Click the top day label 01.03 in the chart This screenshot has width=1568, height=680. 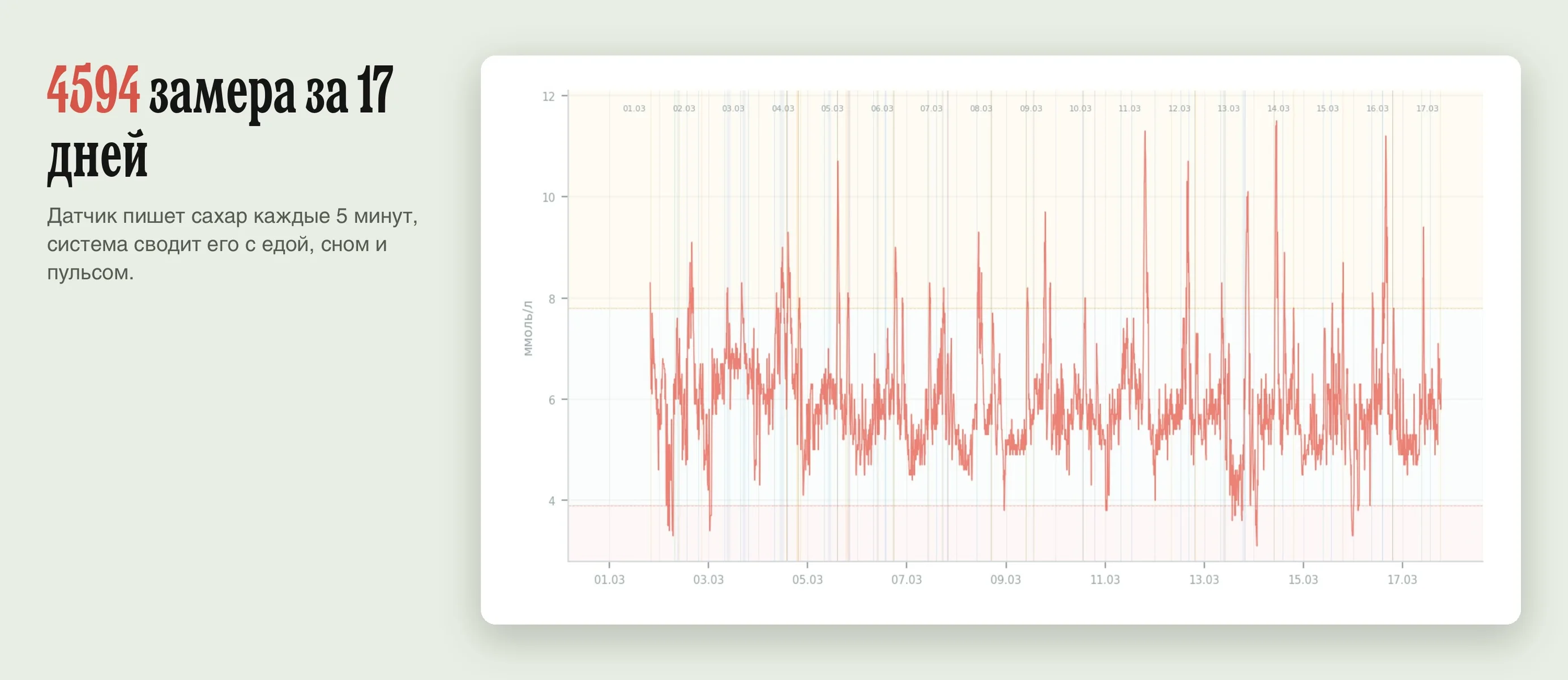pos(634,108)
